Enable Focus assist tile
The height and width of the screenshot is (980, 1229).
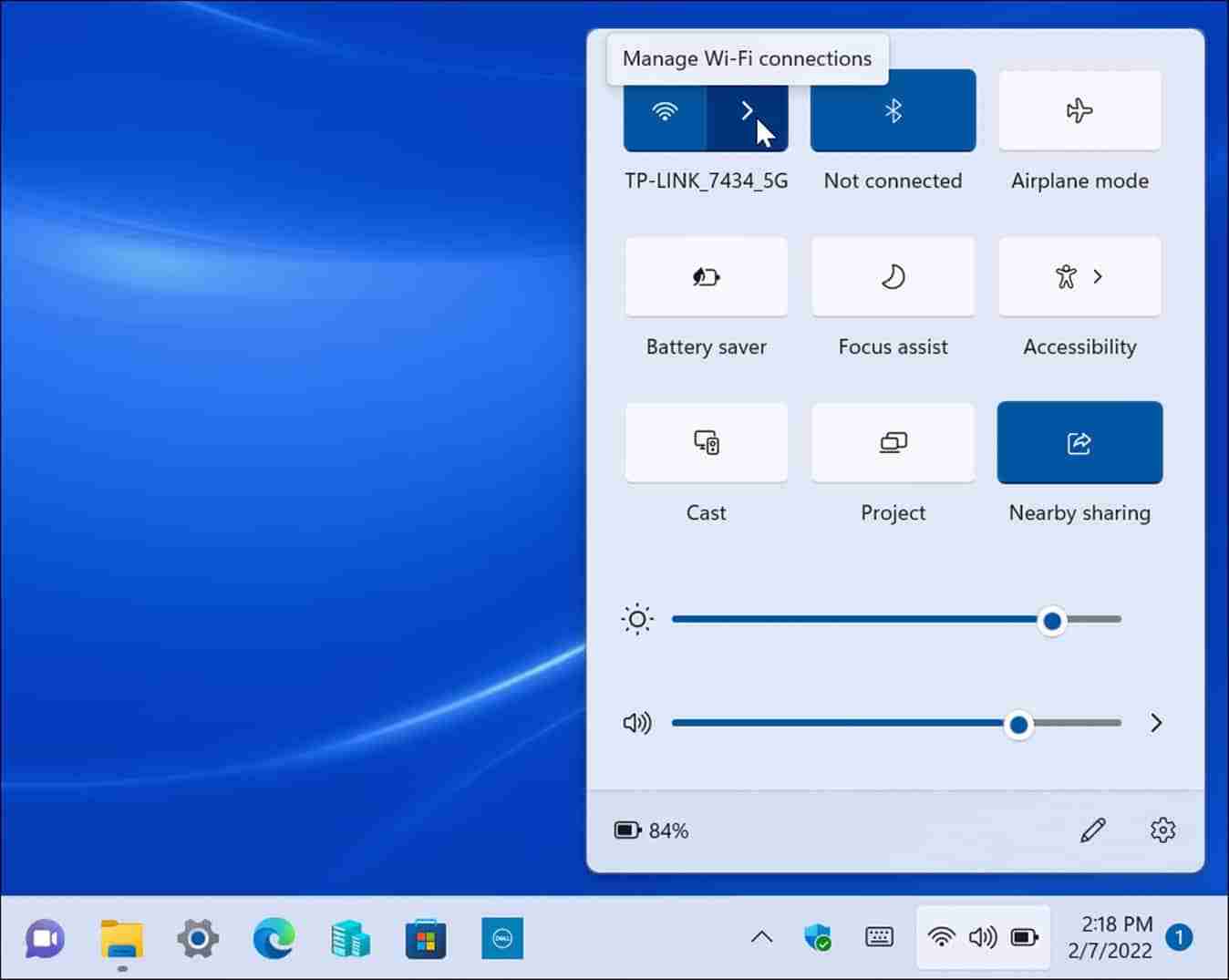(893, 277)
